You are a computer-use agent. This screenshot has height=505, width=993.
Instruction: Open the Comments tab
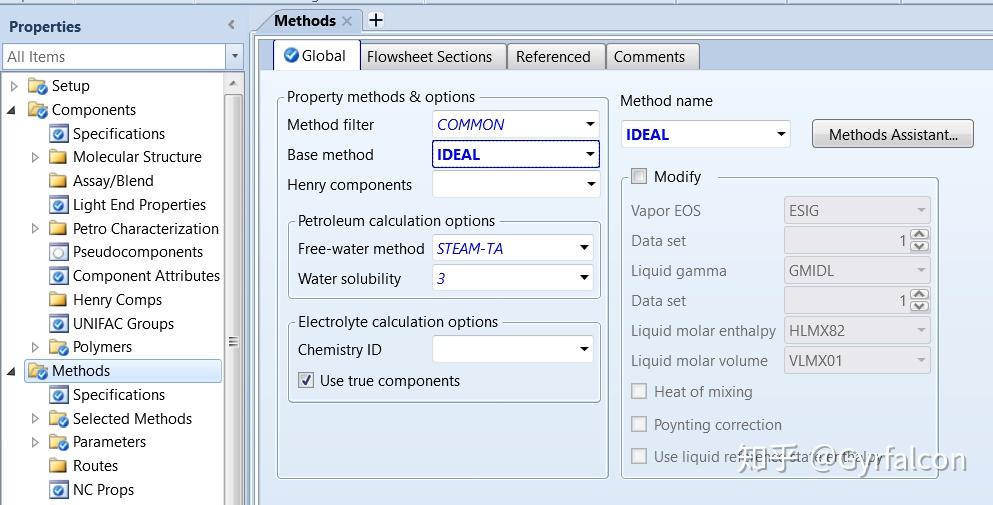tap(649, 57)
